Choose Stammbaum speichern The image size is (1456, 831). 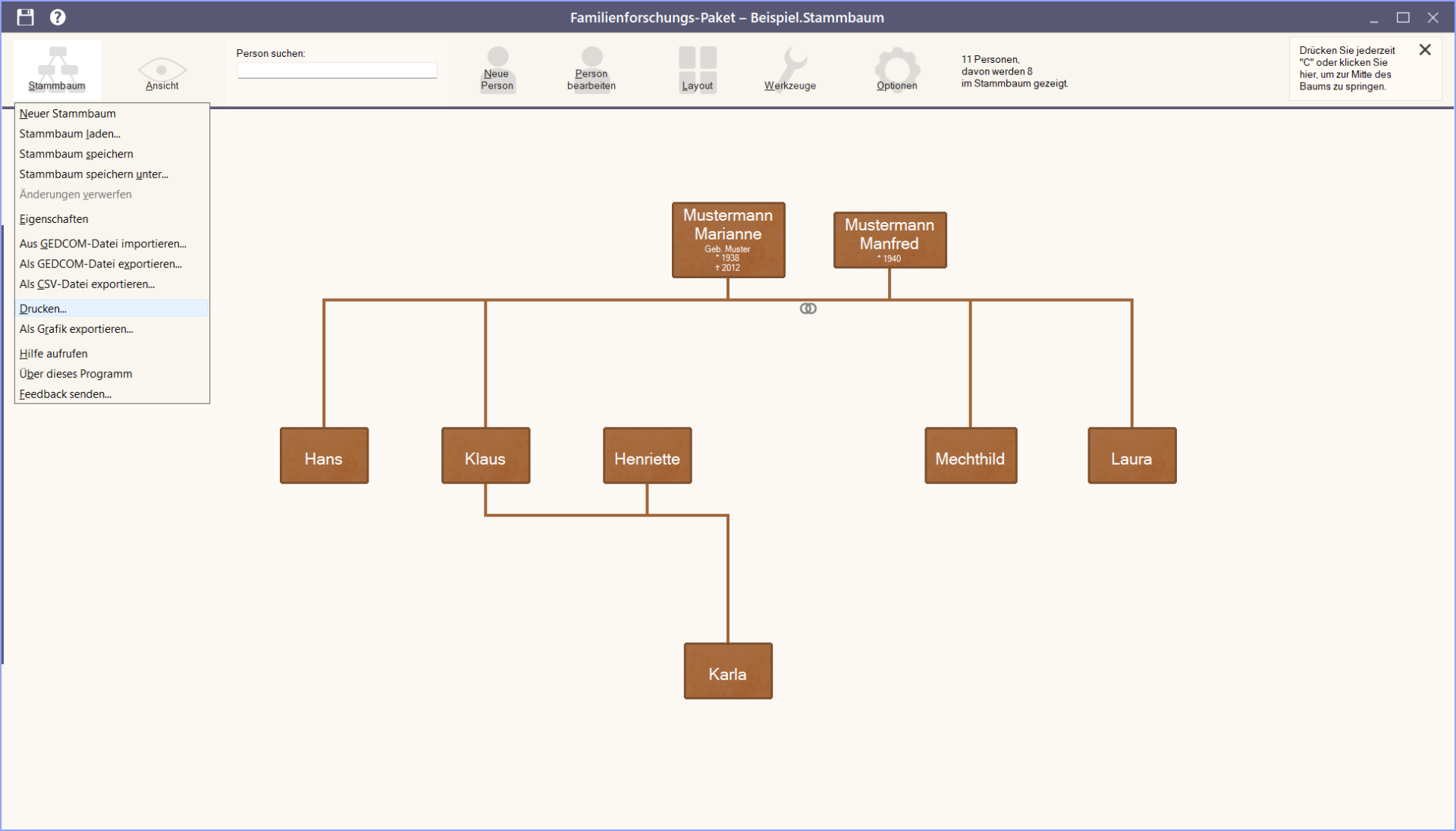(x=111, y=154)
